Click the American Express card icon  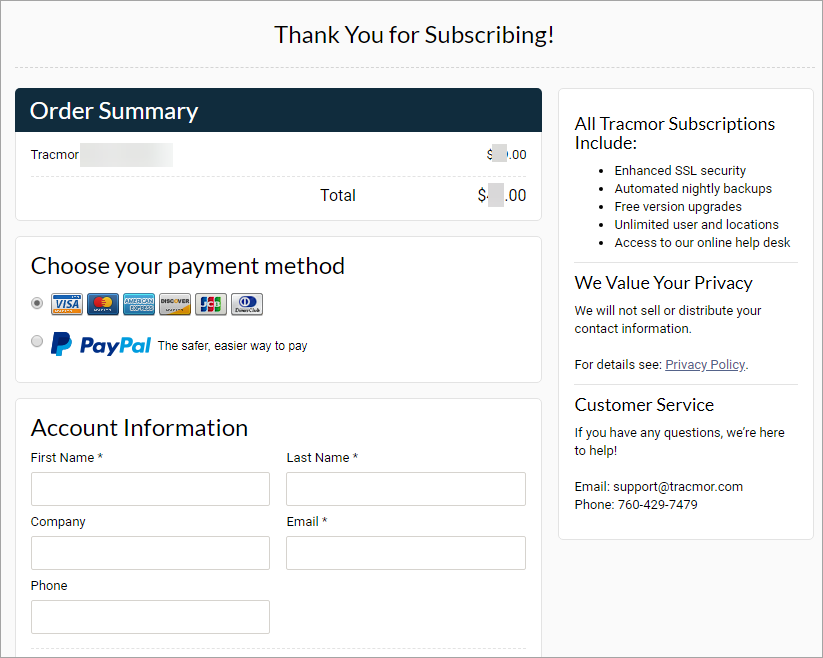139,304
